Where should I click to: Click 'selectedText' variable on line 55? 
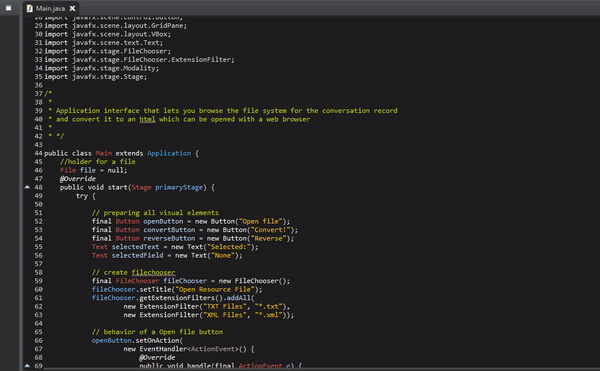(135, 247)
